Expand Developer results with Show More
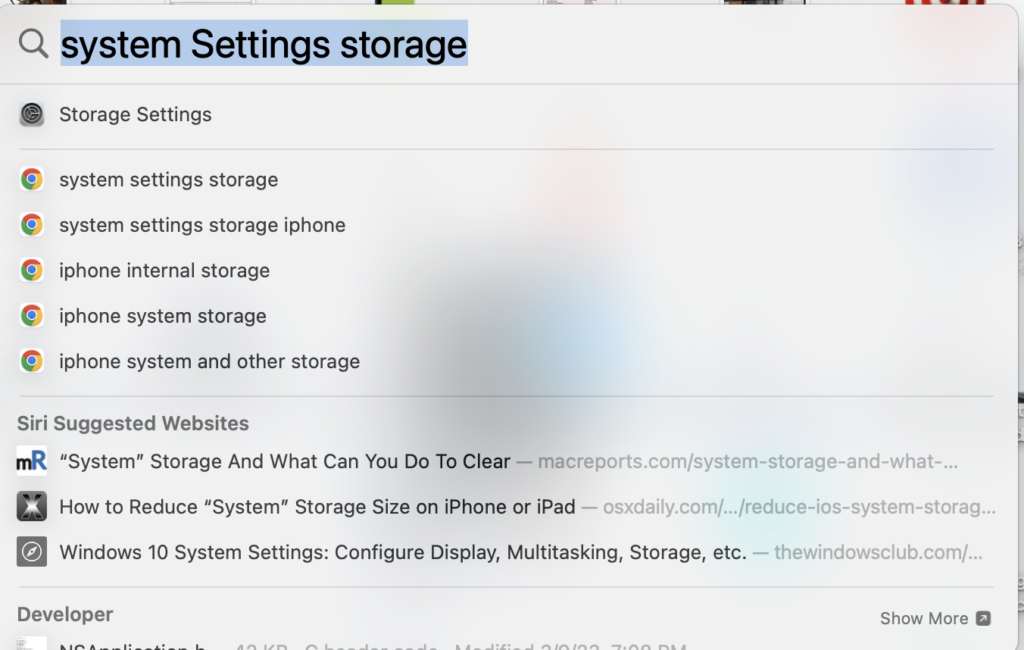1024x650 pixels. coord(935,618)
